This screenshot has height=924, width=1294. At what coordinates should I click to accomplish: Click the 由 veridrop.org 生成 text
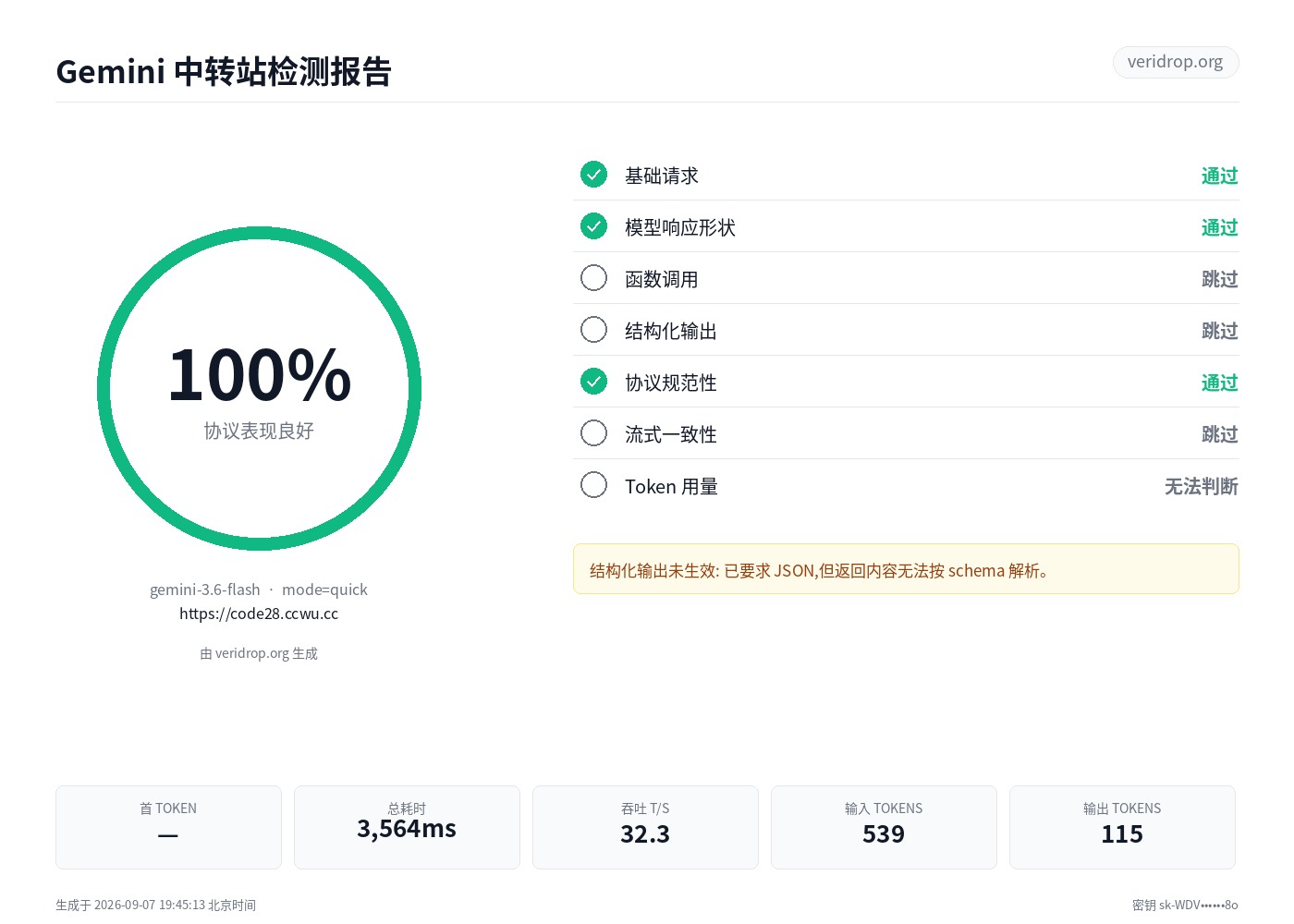click(x=259, y=653)
